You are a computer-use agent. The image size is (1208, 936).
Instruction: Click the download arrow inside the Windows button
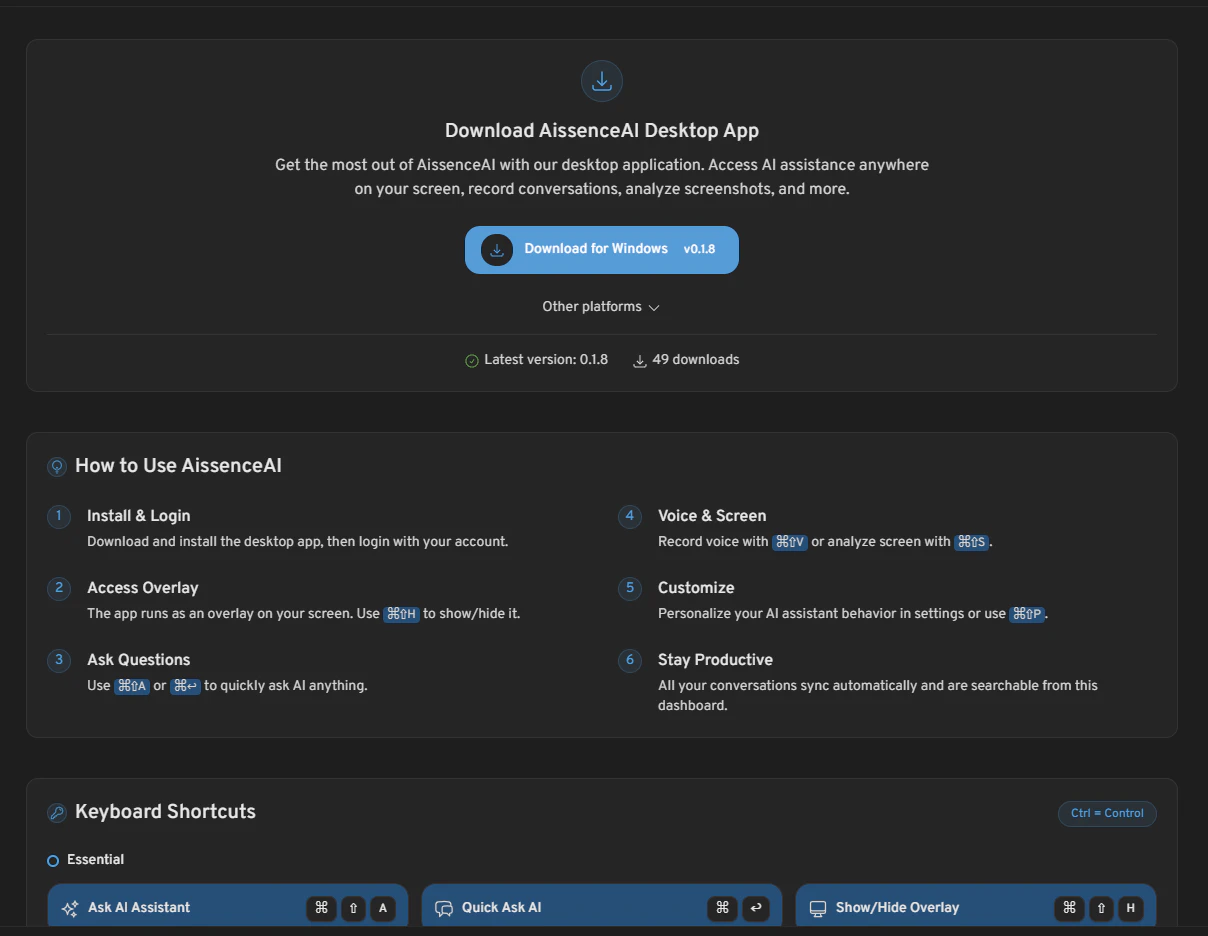click(497, 250)
